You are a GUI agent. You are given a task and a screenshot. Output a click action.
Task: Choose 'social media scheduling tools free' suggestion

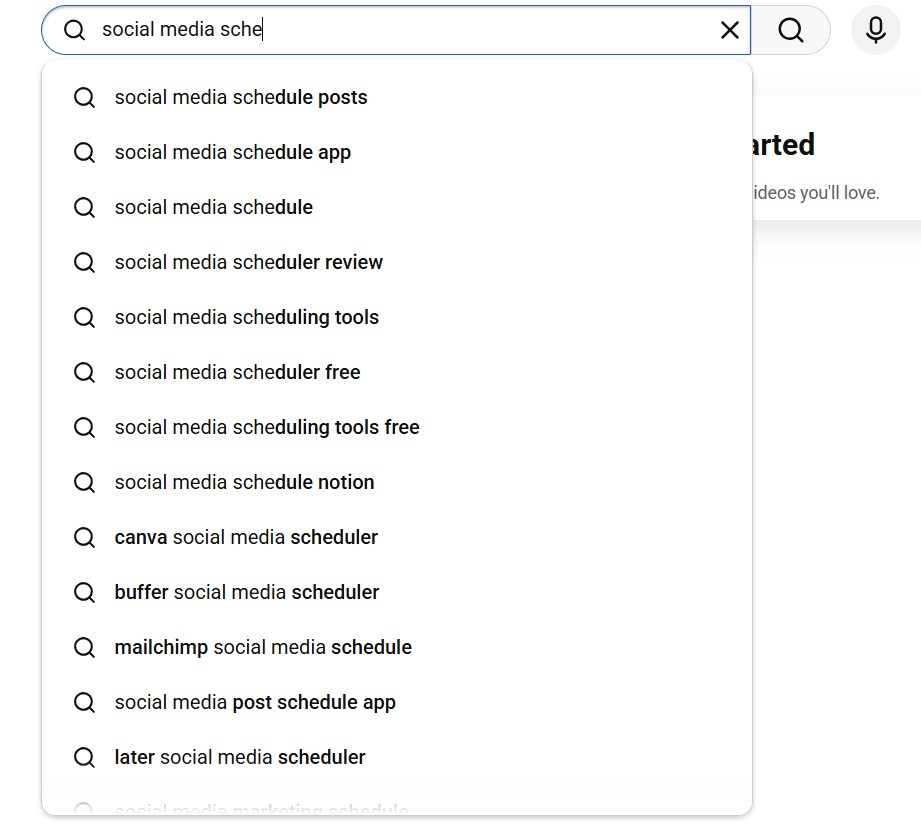pyautogui.click(x=267, y=427)
